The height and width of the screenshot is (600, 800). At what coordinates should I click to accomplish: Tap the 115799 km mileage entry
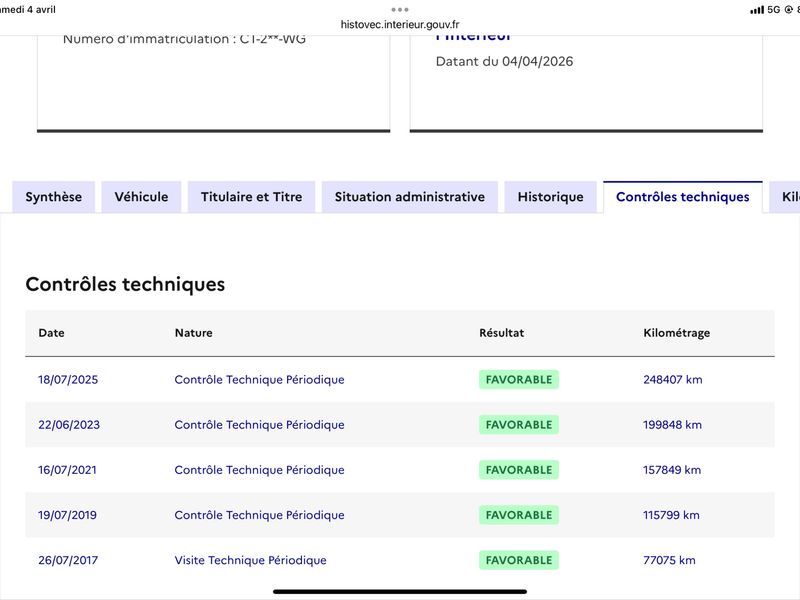pyautogui.click(x=671, y=515)
